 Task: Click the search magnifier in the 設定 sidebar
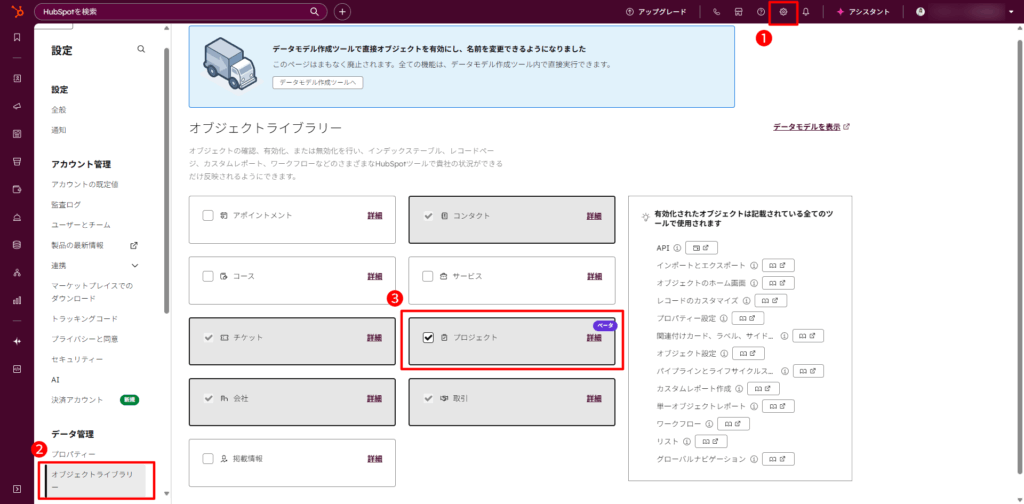click(141, 49)
